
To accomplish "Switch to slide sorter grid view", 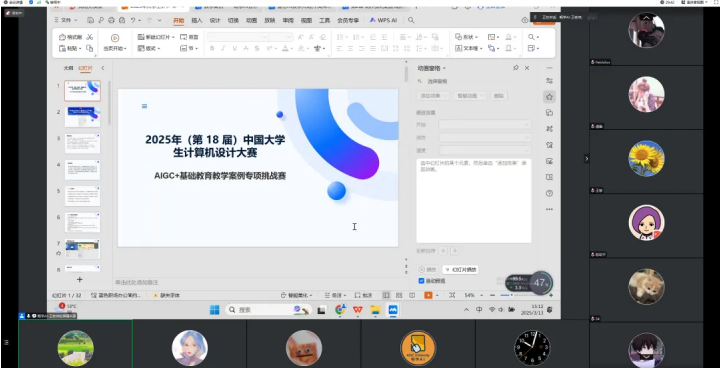I will (x=399, y=295).
